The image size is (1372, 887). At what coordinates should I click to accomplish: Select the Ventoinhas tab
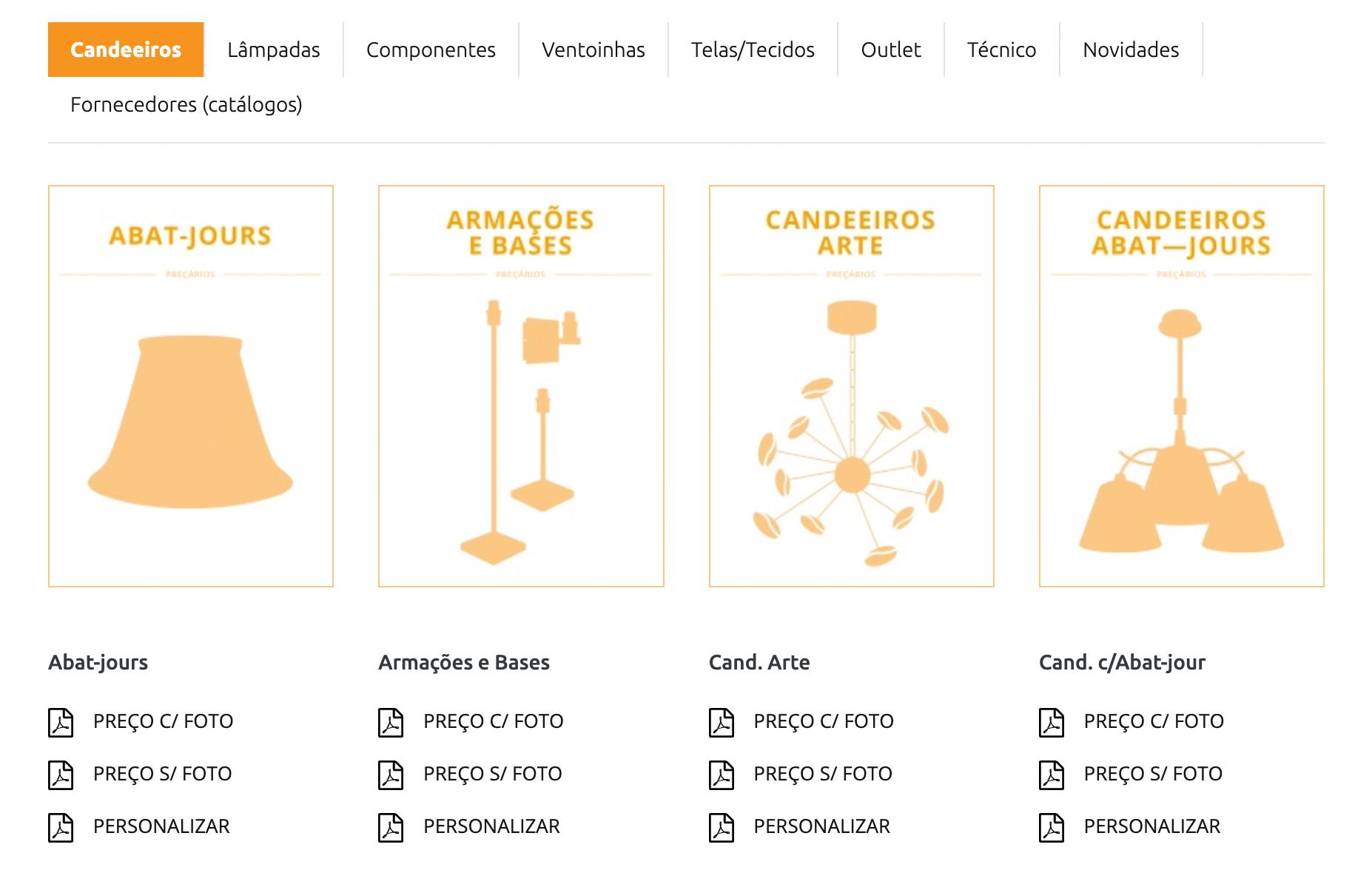[x=593, y=50]
